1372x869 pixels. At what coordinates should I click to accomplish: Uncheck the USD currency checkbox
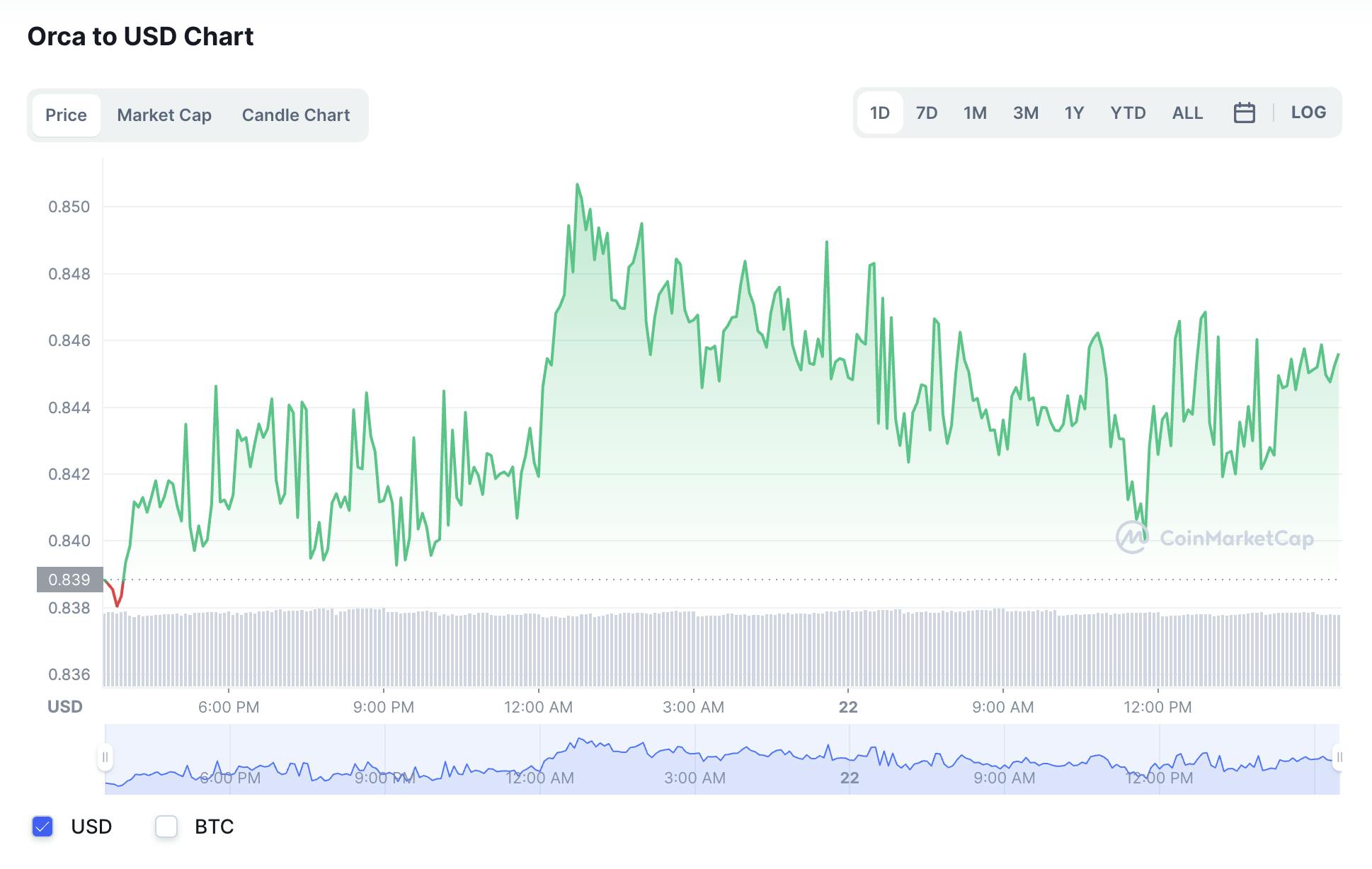pyautogui.click(x=42, y=826)
